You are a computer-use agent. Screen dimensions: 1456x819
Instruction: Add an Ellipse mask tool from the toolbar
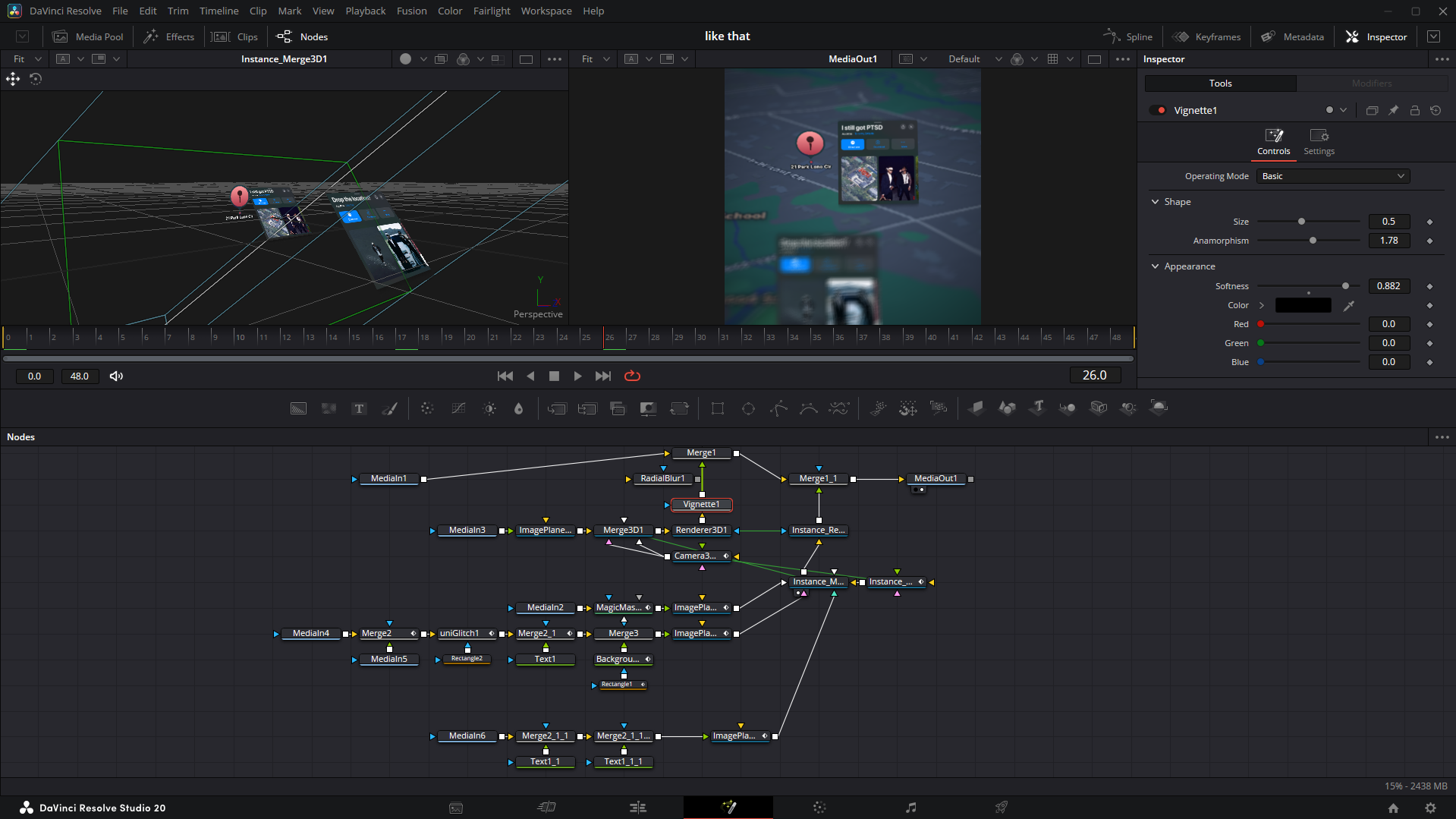[x=748, y=408]
